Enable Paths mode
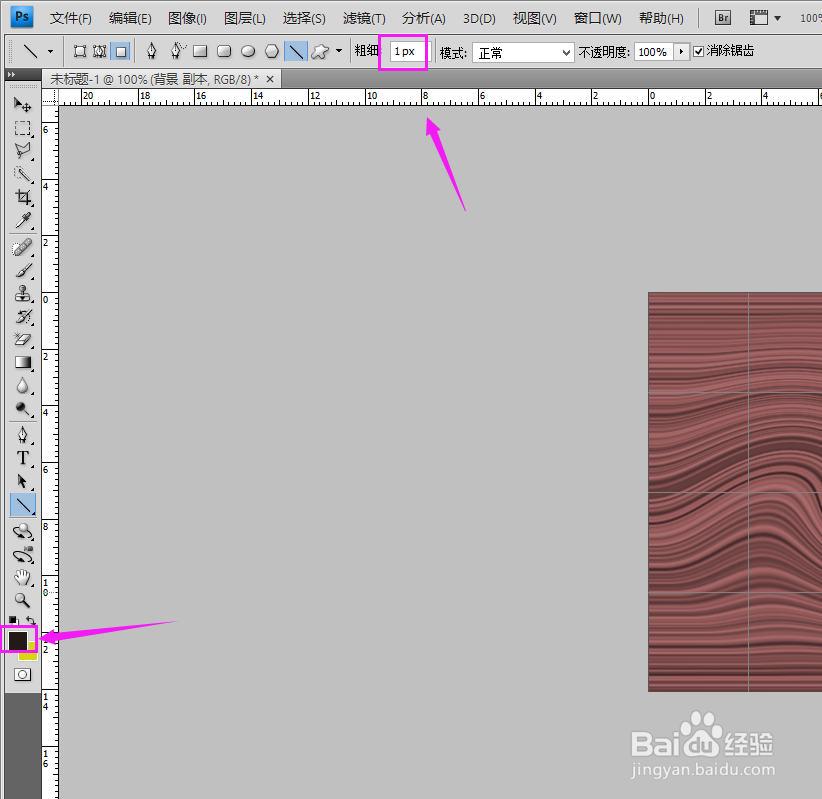The image size is (822, 799). pyautogui.click(x=100, y=51)
